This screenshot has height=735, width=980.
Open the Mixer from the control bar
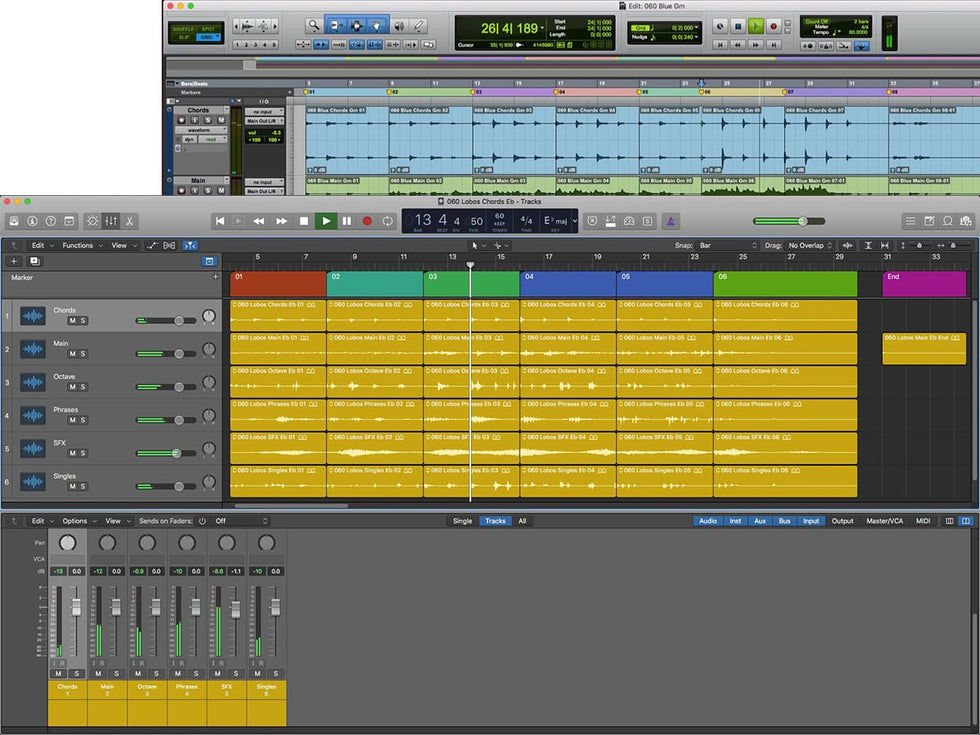coord(111,221)
